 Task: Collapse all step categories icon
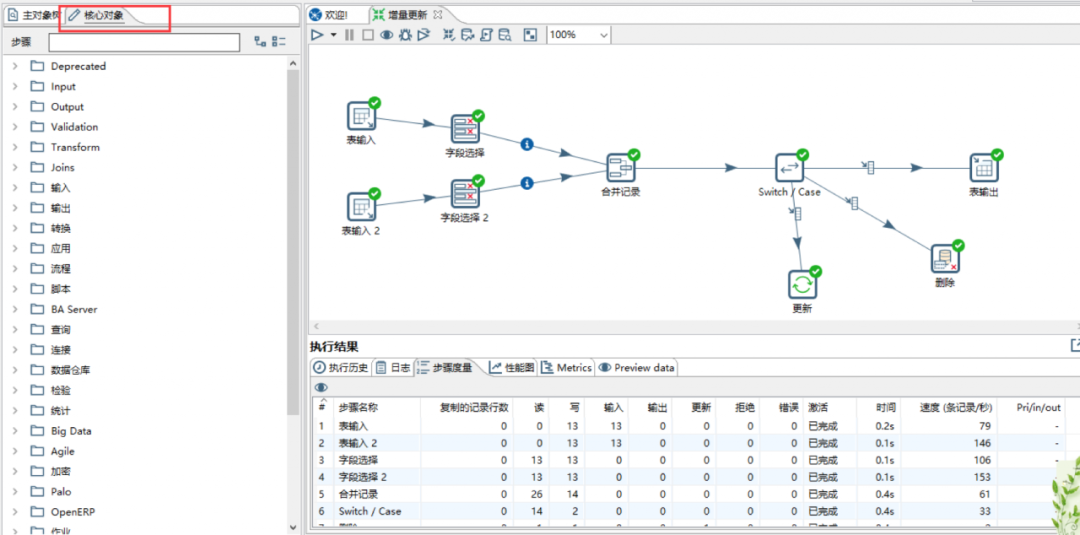coord(279,42)
